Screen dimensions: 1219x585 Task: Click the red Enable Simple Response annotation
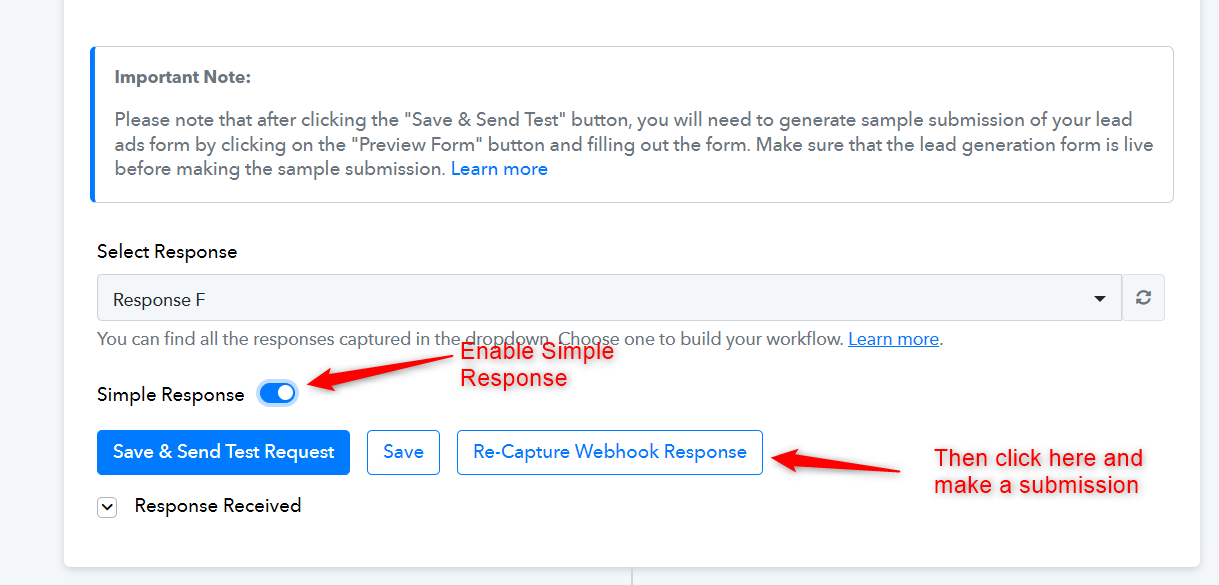click(x=537, y=365)
